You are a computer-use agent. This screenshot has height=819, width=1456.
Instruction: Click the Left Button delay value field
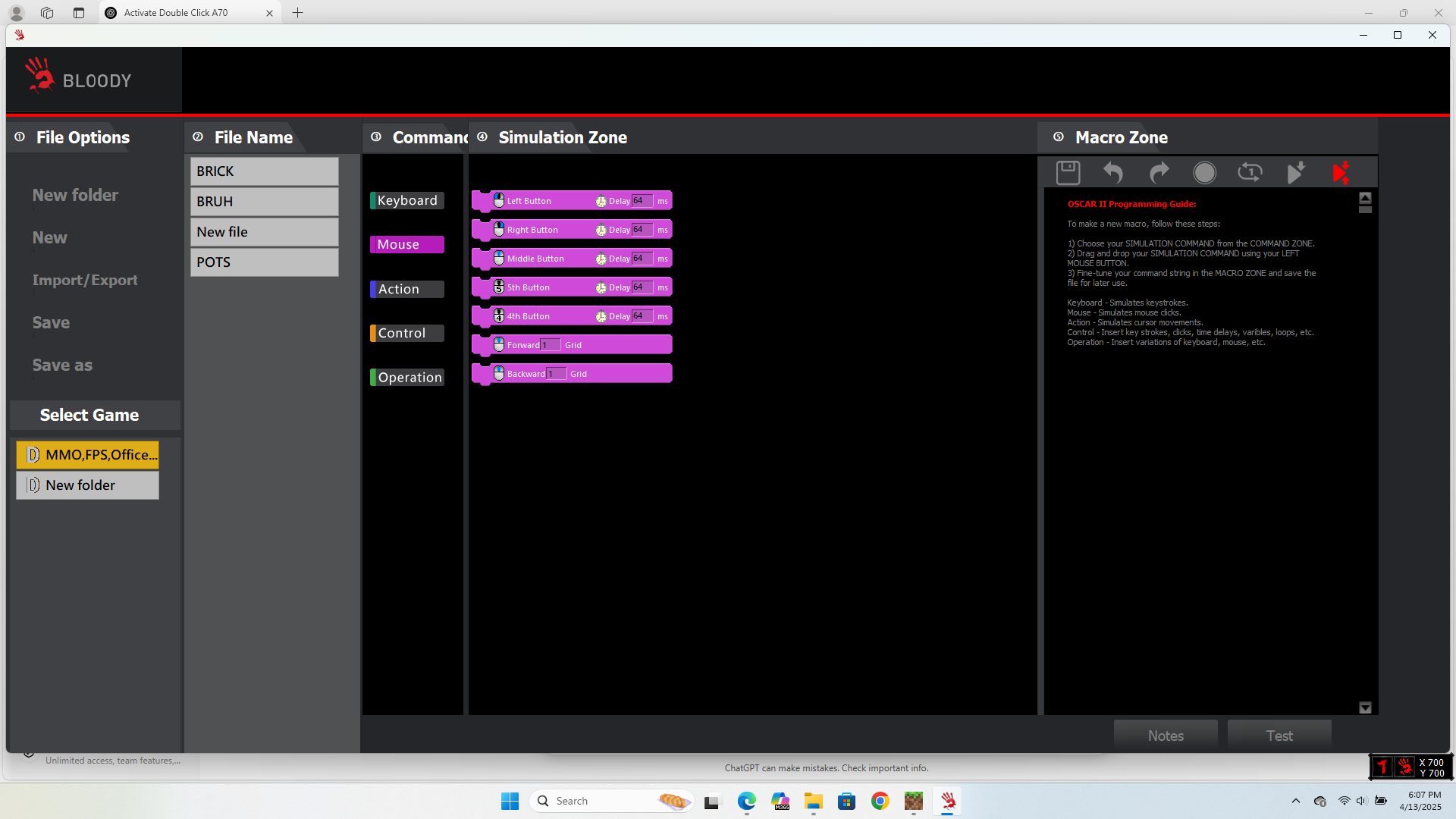(x=642, y=201)
